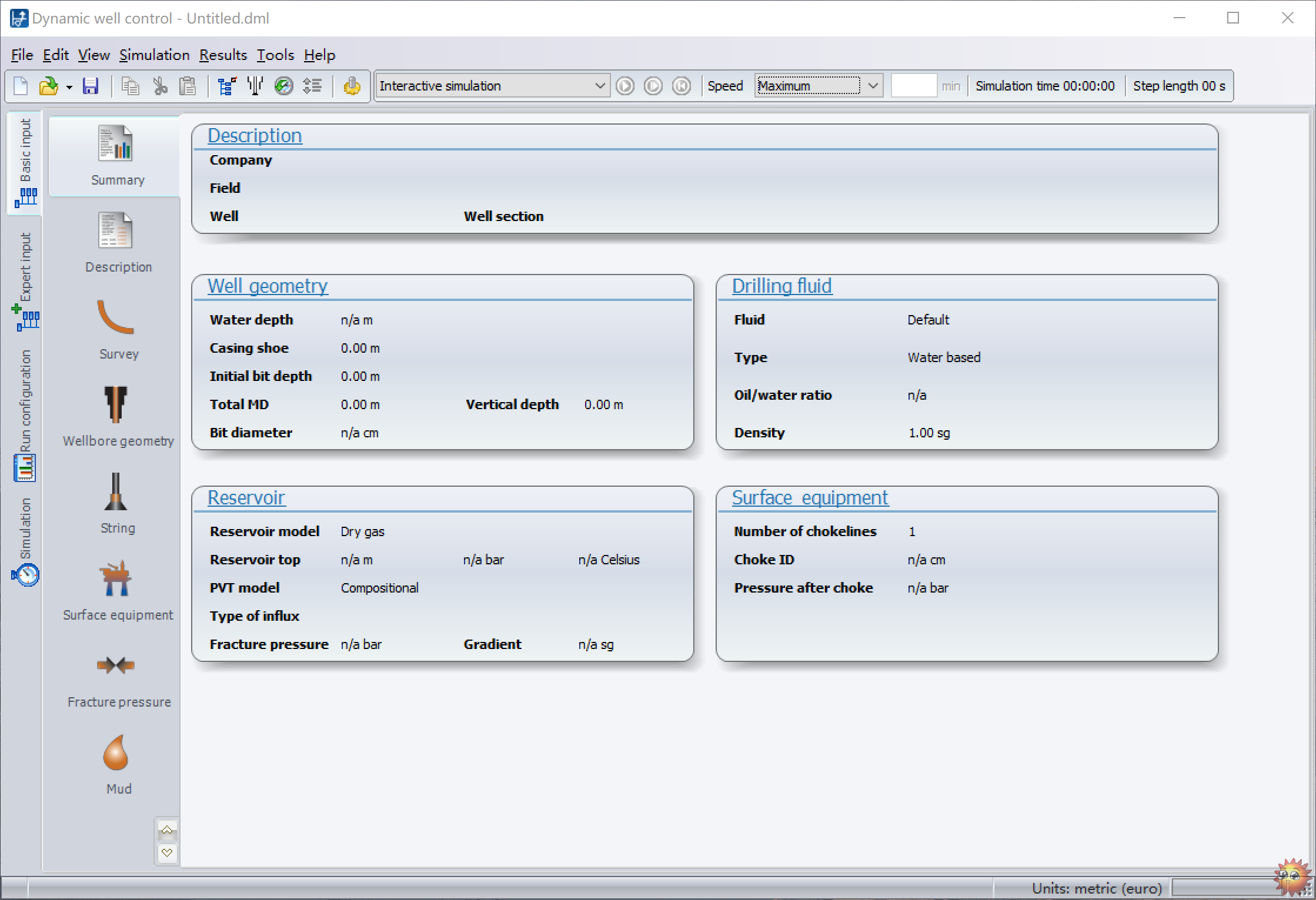The width and height of the screenshot is (1316, 900).
Task: Click the 'Compositional' PVT model value
Action: tap(379, 588)
